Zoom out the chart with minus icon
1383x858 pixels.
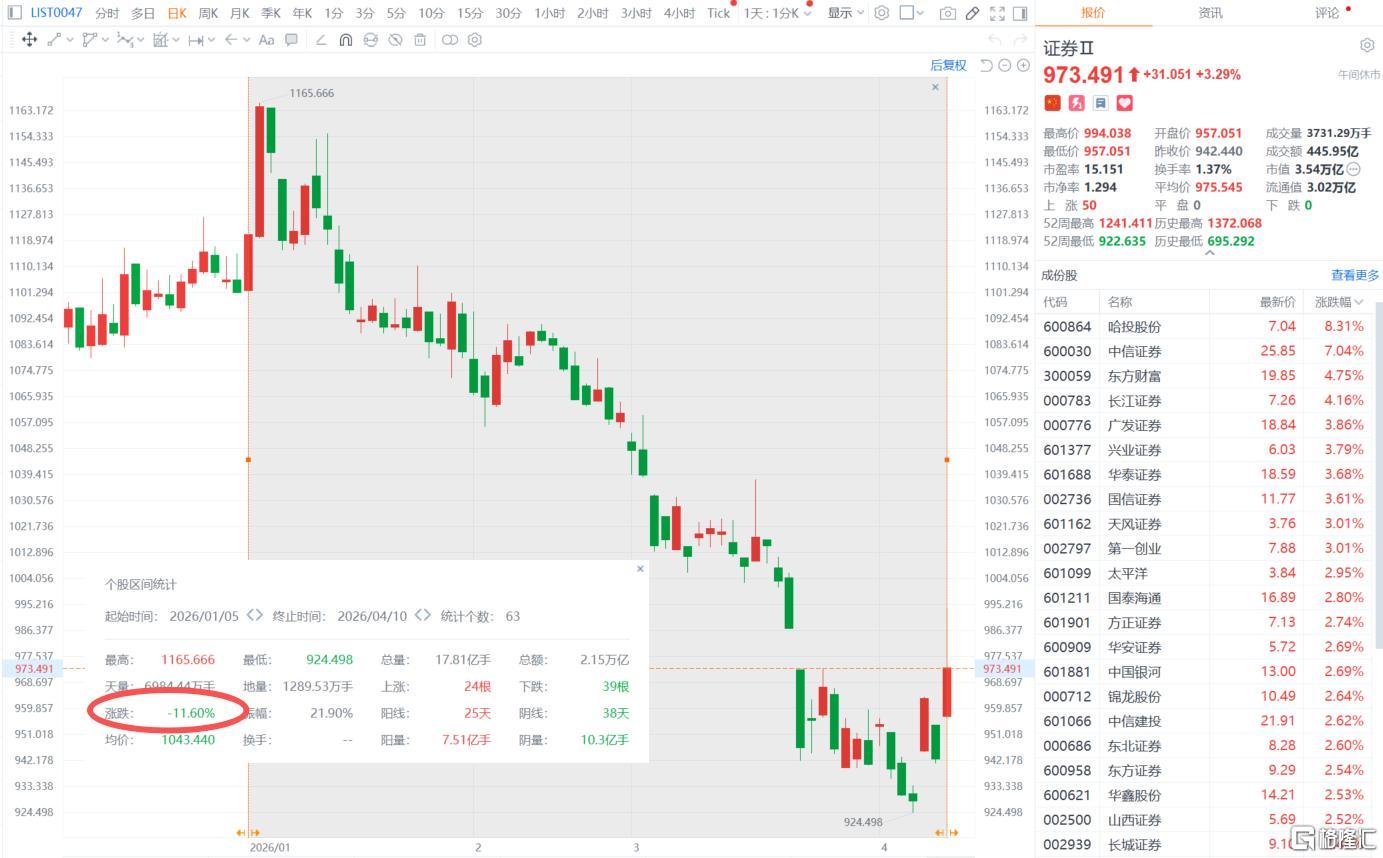pos(1005,65)
